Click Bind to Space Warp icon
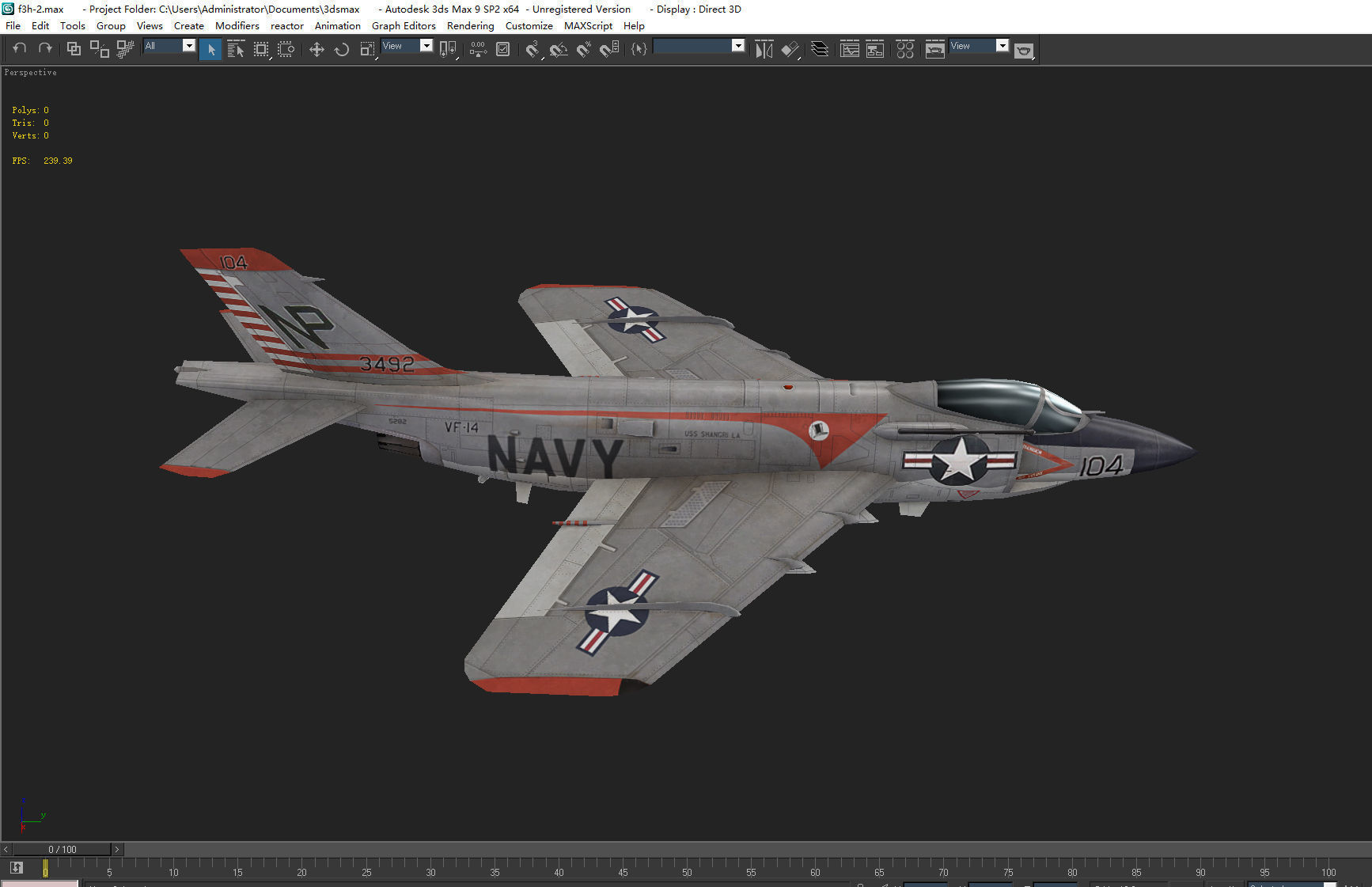The width and height of the screenshot is (1372, 887). [124, 49]
